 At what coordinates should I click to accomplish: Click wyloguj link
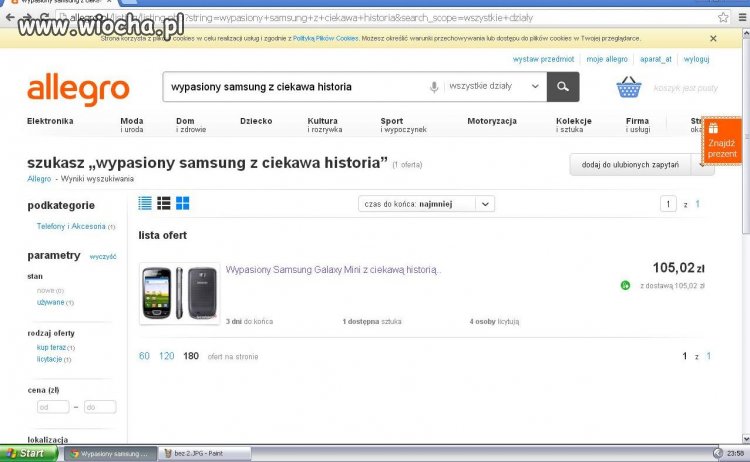[696, 59]
